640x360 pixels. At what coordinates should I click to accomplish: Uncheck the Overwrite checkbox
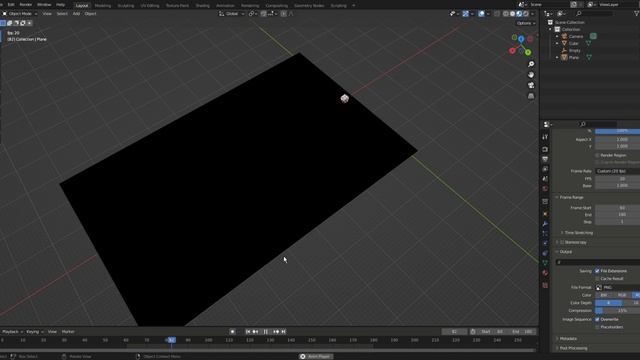coord(597,319)
